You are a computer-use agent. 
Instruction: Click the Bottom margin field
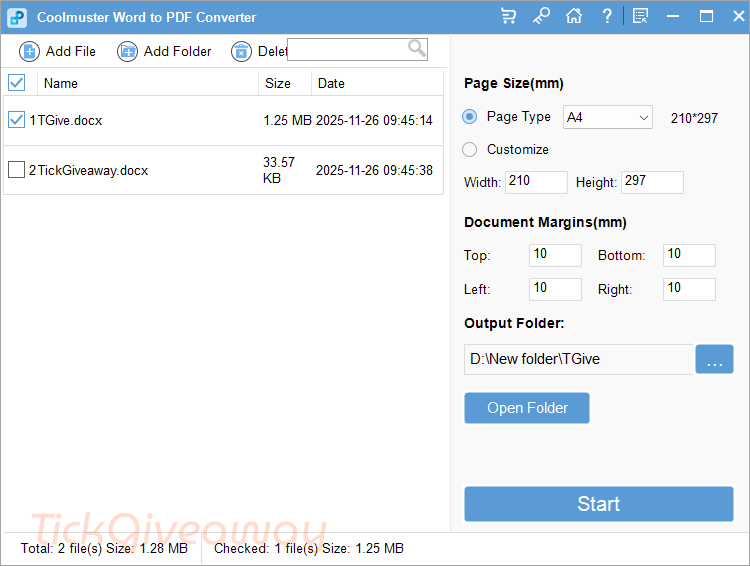689,255
